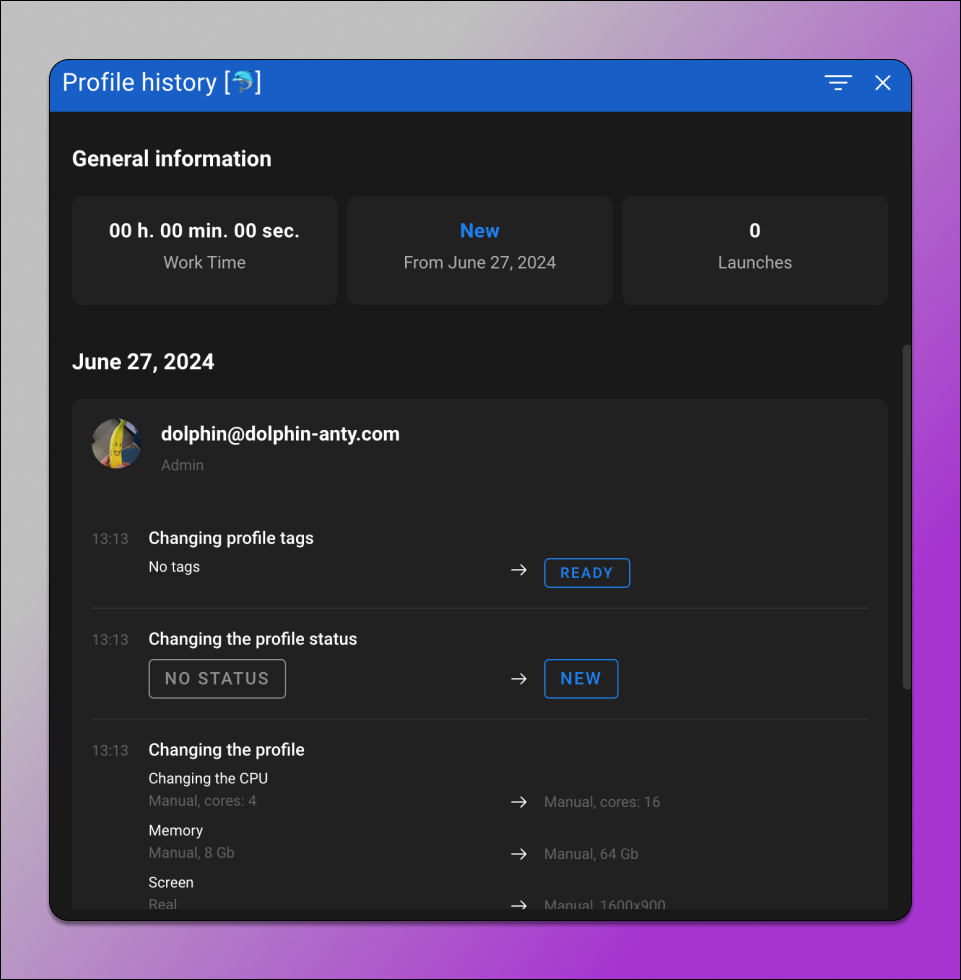
Task: Click 13:13 timestamp of 'Changing the profile'
Action: tap(110, 750)
